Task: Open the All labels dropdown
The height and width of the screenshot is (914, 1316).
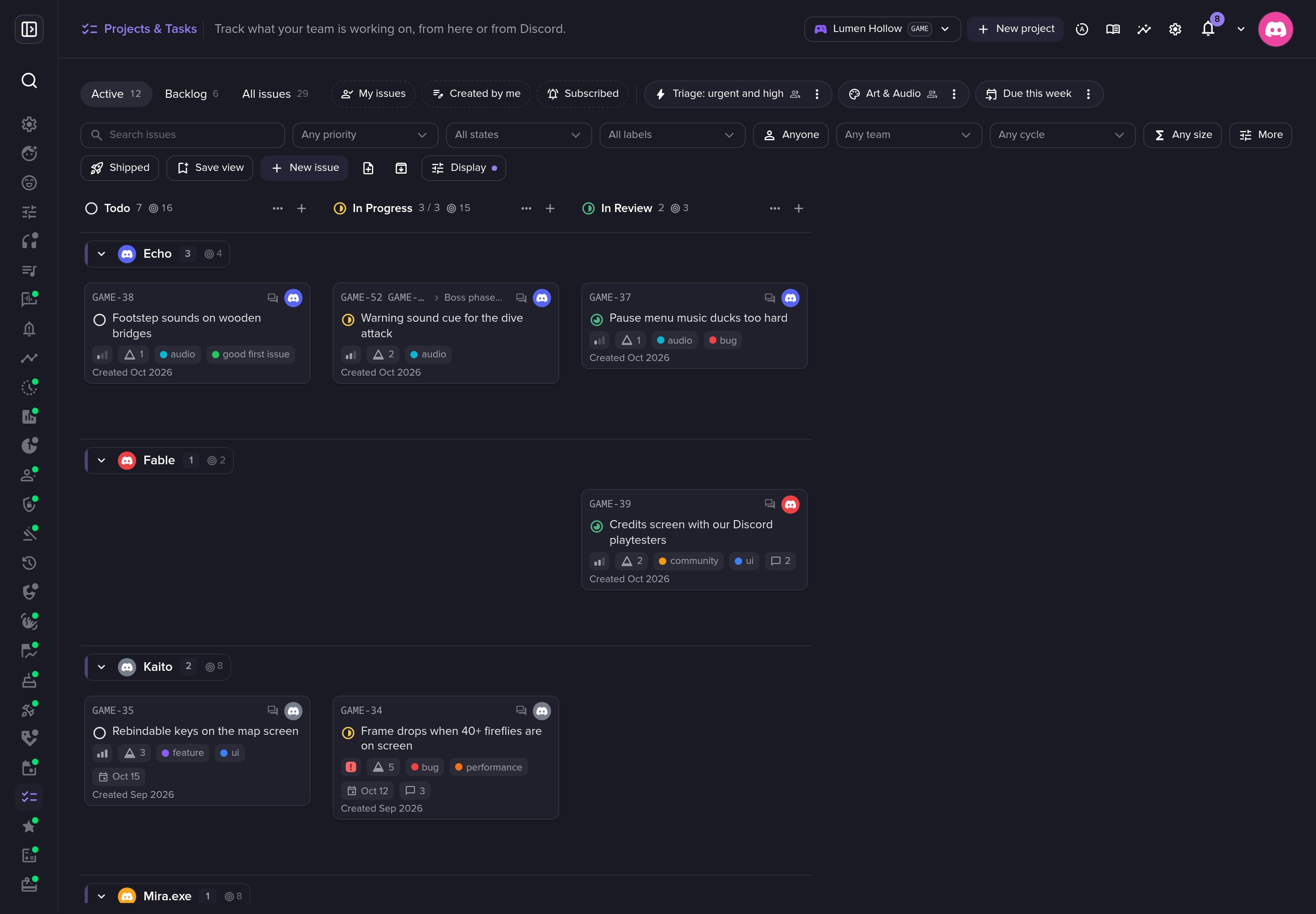Action: 672,135
